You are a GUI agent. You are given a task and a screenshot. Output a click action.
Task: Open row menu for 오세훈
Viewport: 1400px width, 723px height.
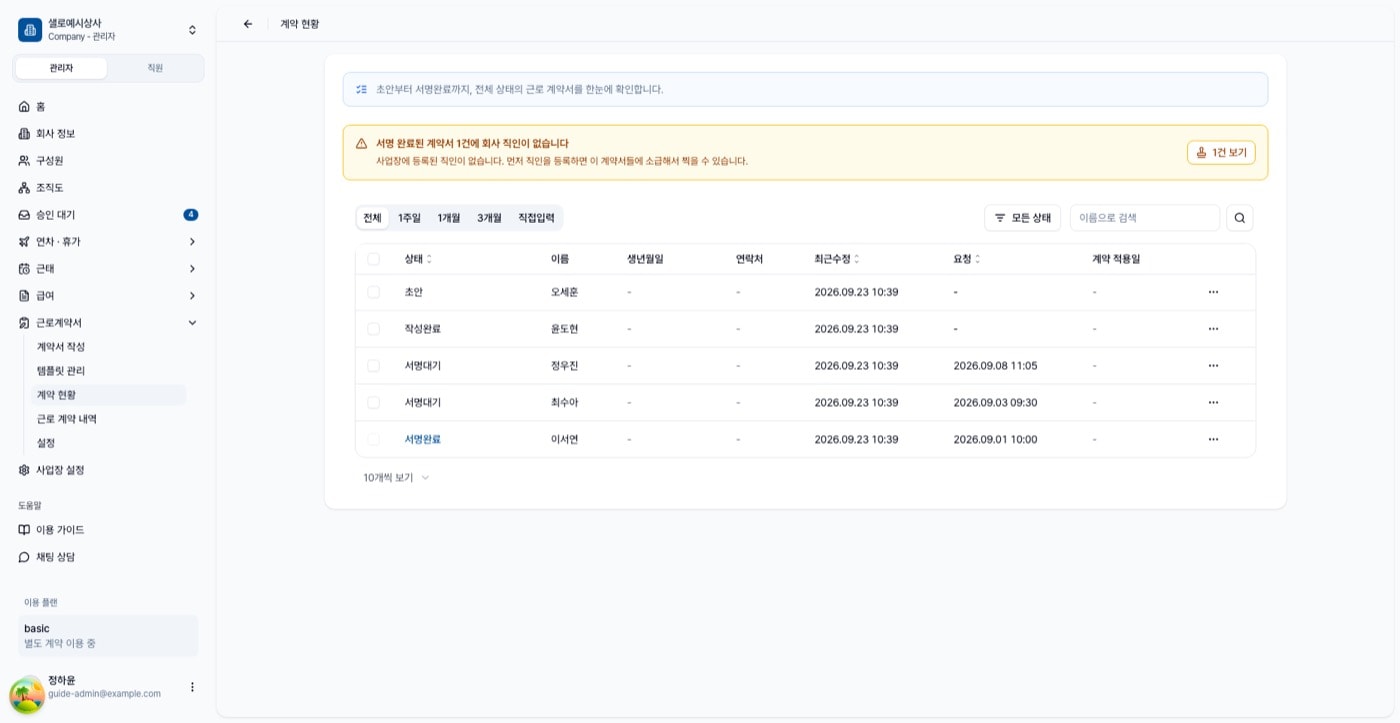click(x=1213, y=292)
